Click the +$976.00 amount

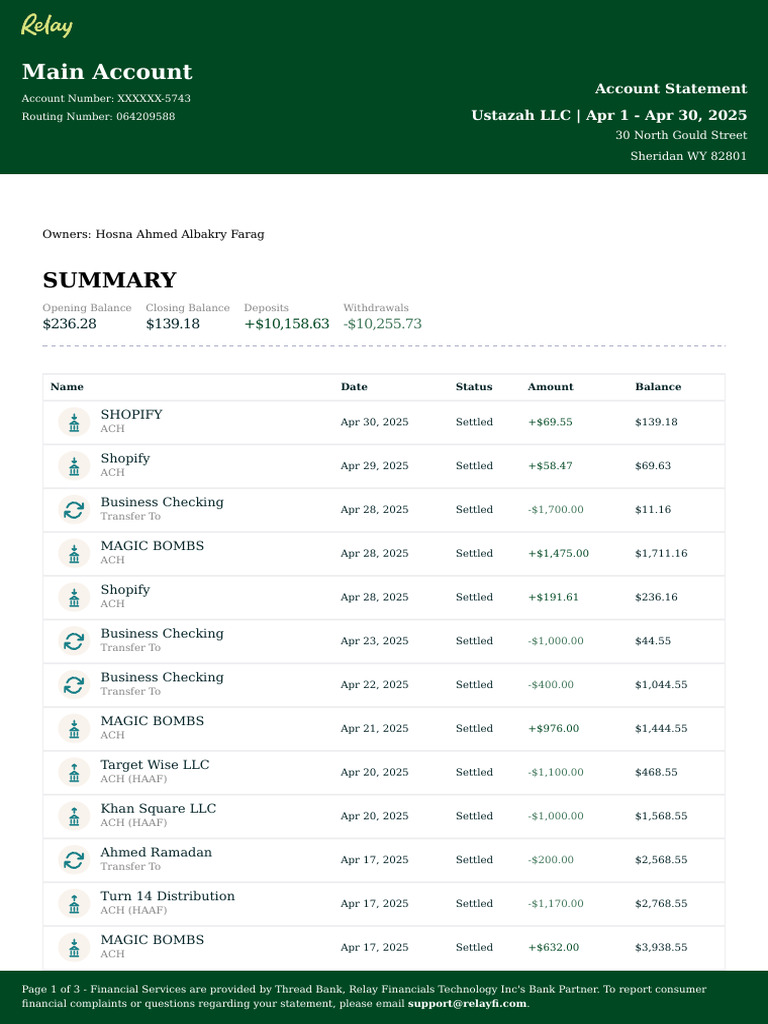553,729
